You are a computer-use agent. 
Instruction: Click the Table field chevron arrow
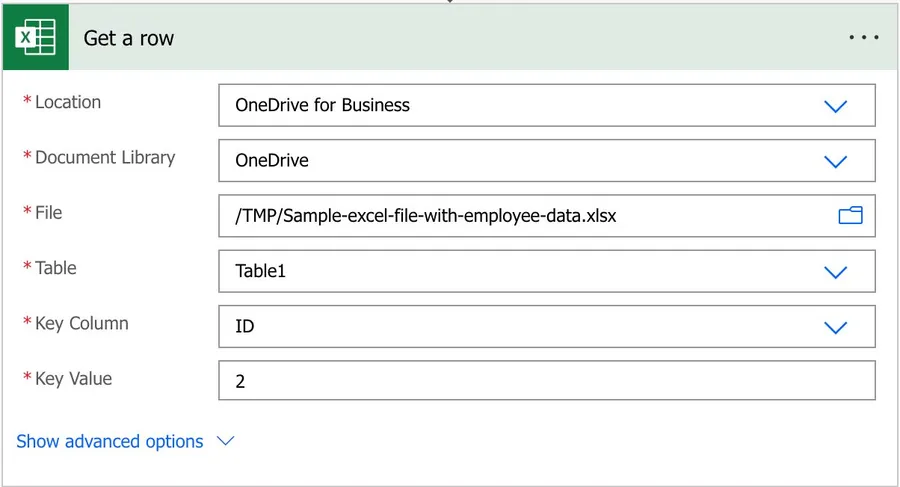click(x=835, y=272)
